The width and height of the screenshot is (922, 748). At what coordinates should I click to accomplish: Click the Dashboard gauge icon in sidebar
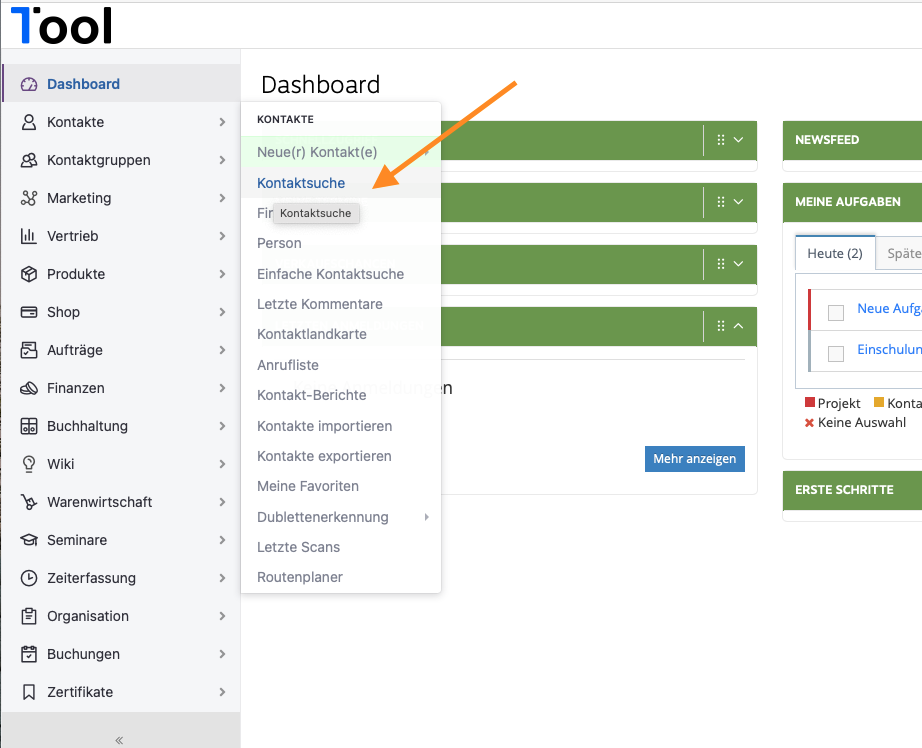tap(29, 84)
